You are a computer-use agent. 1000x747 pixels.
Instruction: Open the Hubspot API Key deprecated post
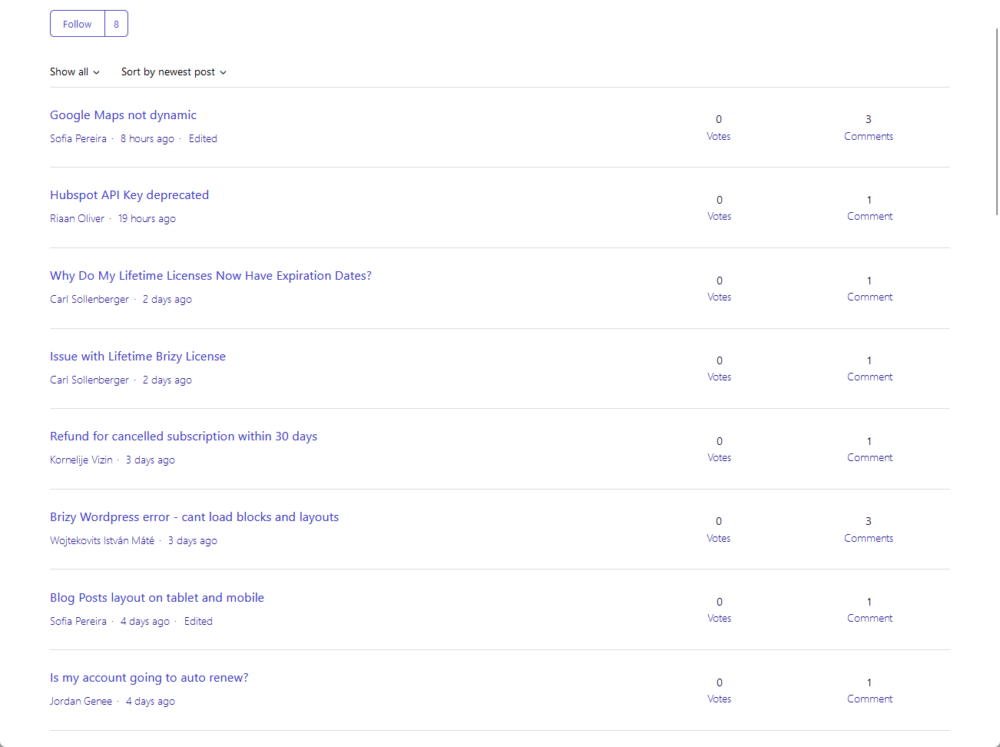tap(129, 195)
